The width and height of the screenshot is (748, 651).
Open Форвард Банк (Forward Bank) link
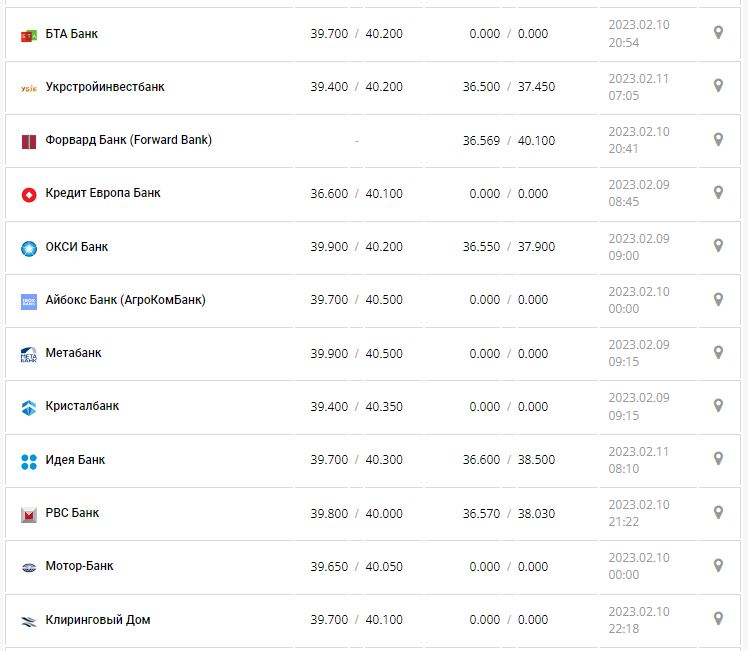(x=128, y=140)
